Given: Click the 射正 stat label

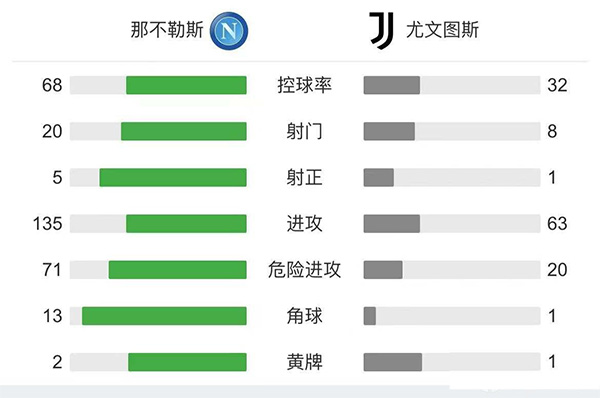Looking at the screenshot, I should click(x=305, y=178).
